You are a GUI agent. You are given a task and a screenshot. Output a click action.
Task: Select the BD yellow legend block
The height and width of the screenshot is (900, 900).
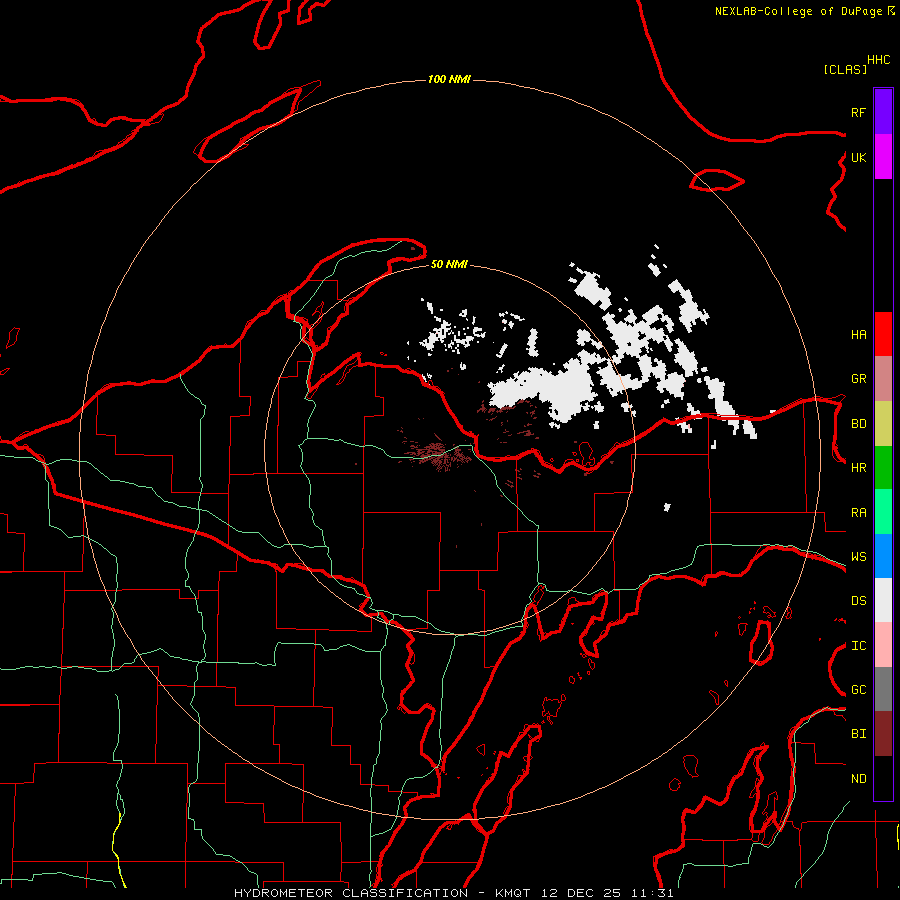click(x=883, y=423)
